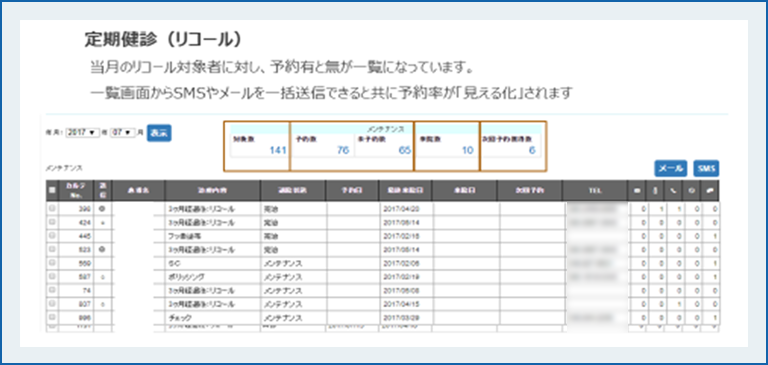Check the box for karte row 807
This screenshot has height=365, width=768.
(x=52, y=304)
